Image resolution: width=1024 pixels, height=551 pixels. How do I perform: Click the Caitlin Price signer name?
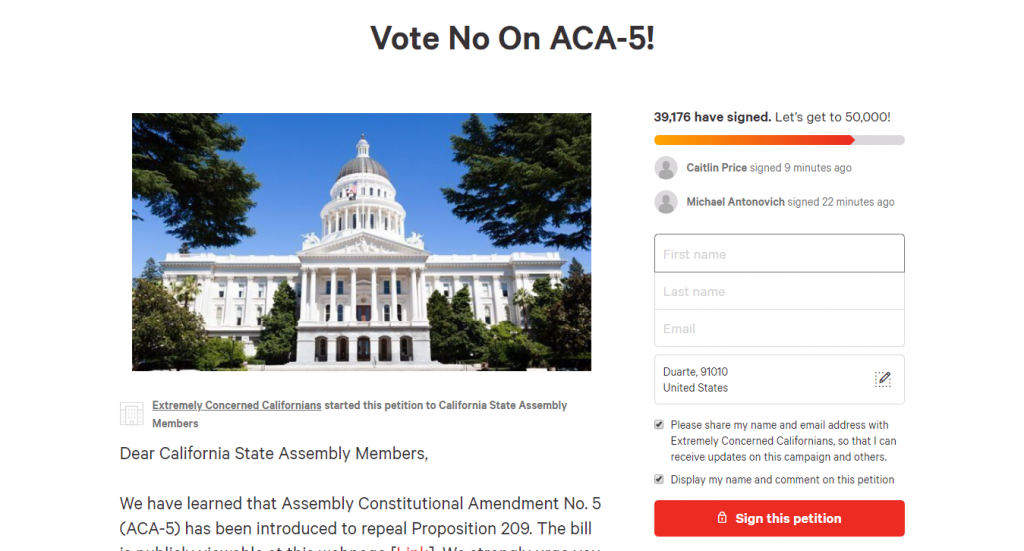click(716, 168)
